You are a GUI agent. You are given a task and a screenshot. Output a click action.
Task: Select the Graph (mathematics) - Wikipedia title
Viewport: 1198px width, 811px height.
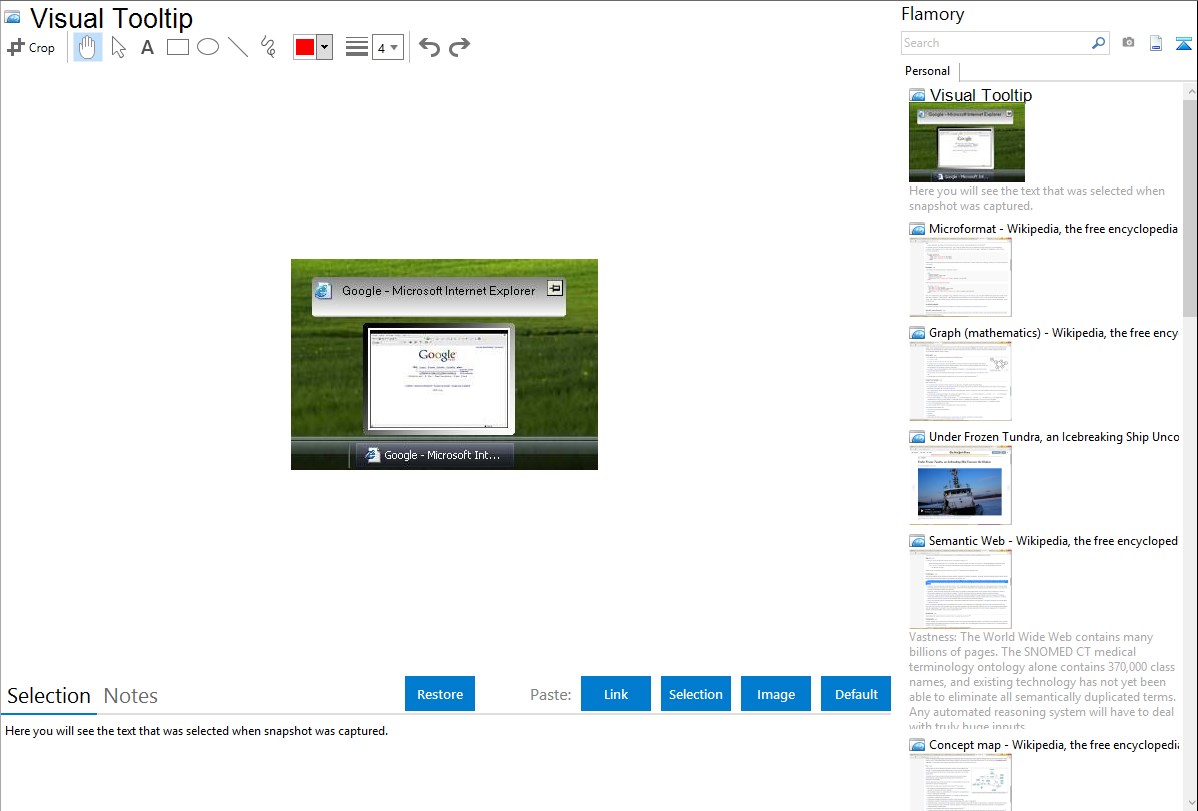click(x=1054, y=333)
